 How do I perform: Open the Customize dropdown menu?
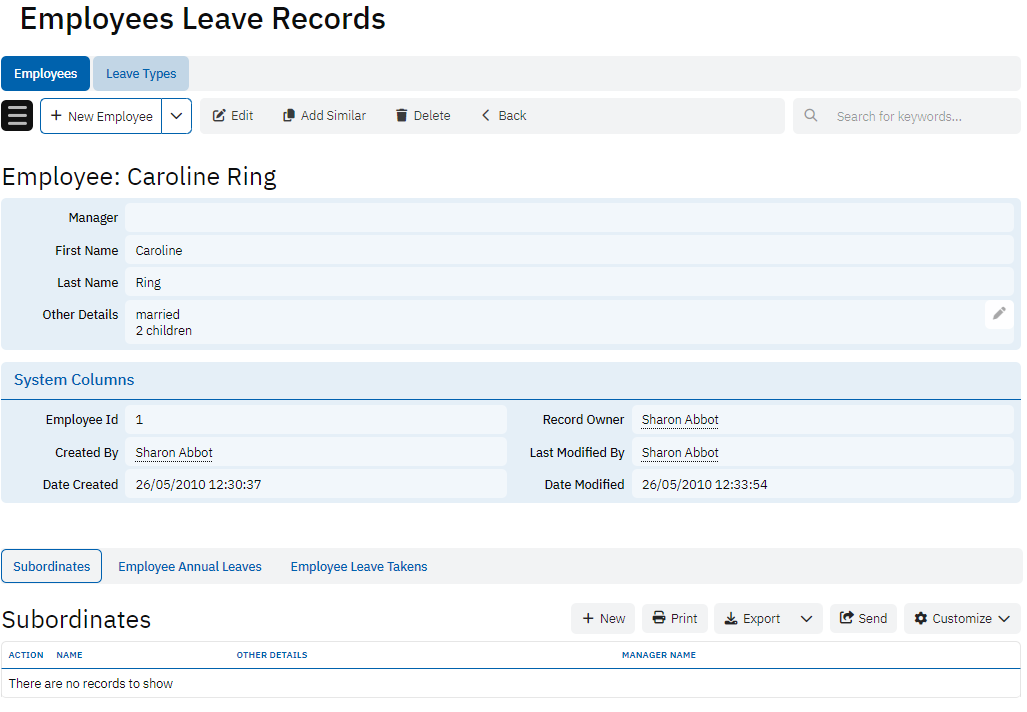[x=962, y=619]
